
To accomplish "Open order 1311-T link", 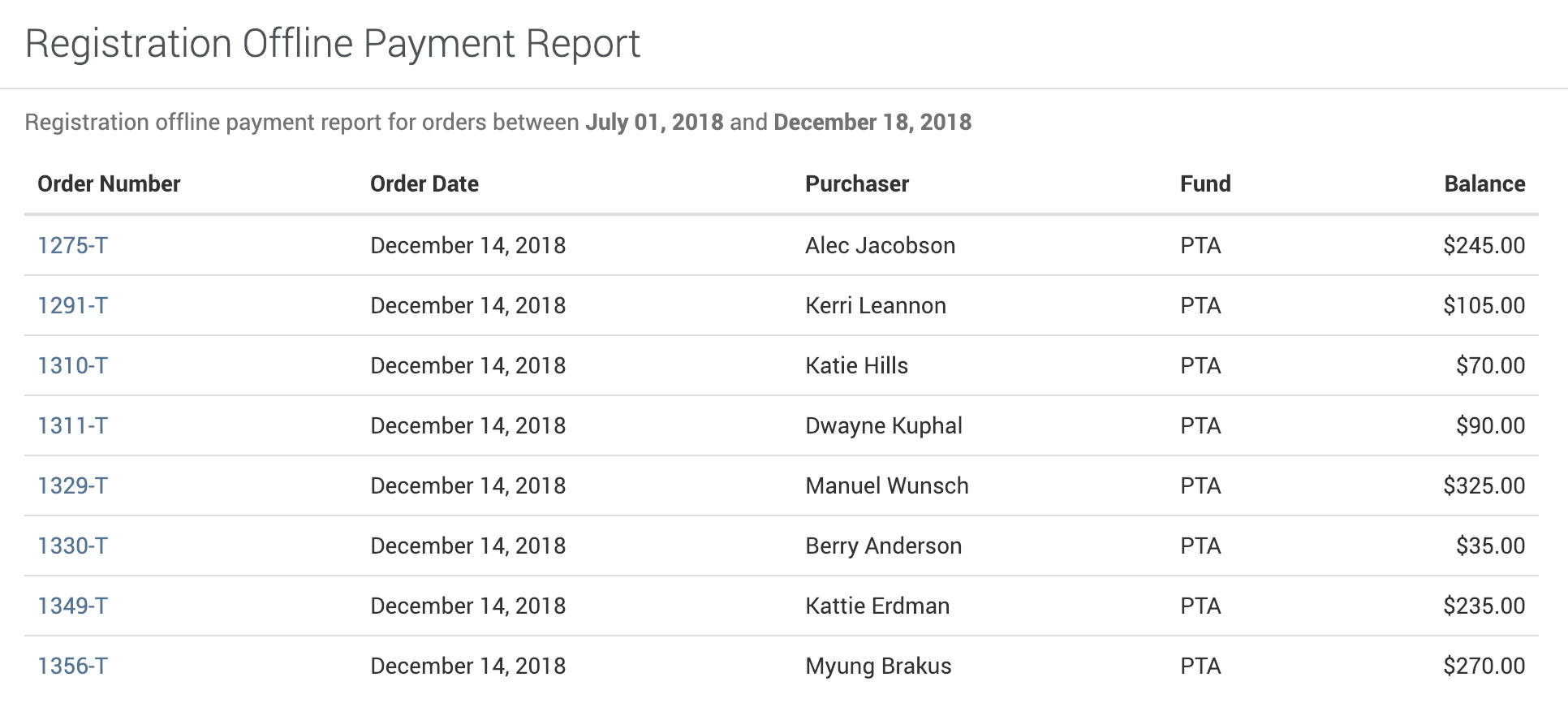I will click(72, 425).
